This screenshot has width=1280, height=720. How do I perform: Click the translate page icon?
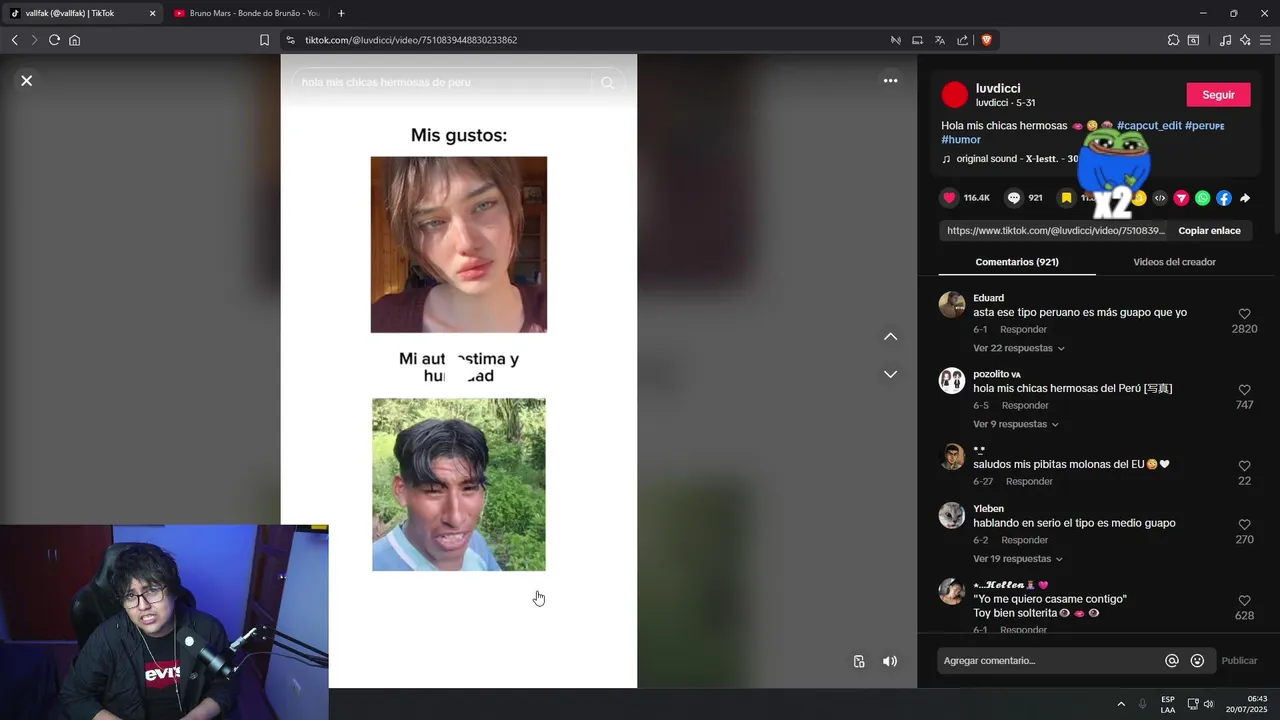pos(940,40)
